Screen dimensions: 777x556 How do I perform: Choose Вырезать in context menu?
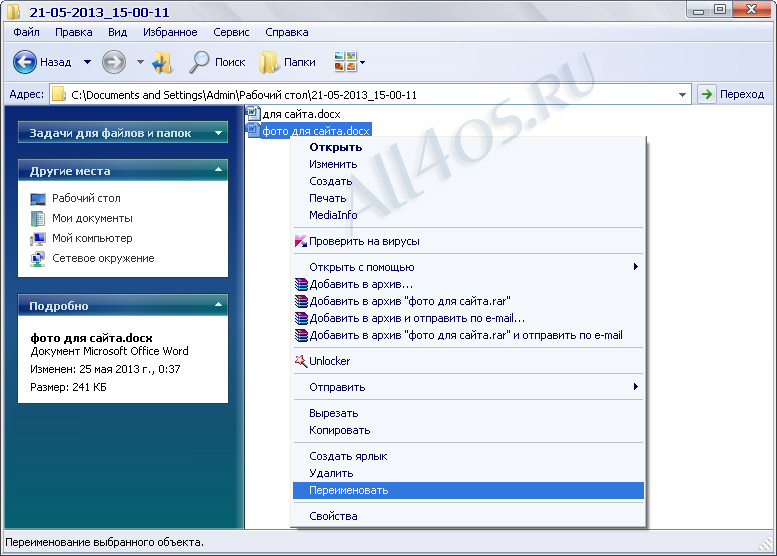tap(468, 413)
